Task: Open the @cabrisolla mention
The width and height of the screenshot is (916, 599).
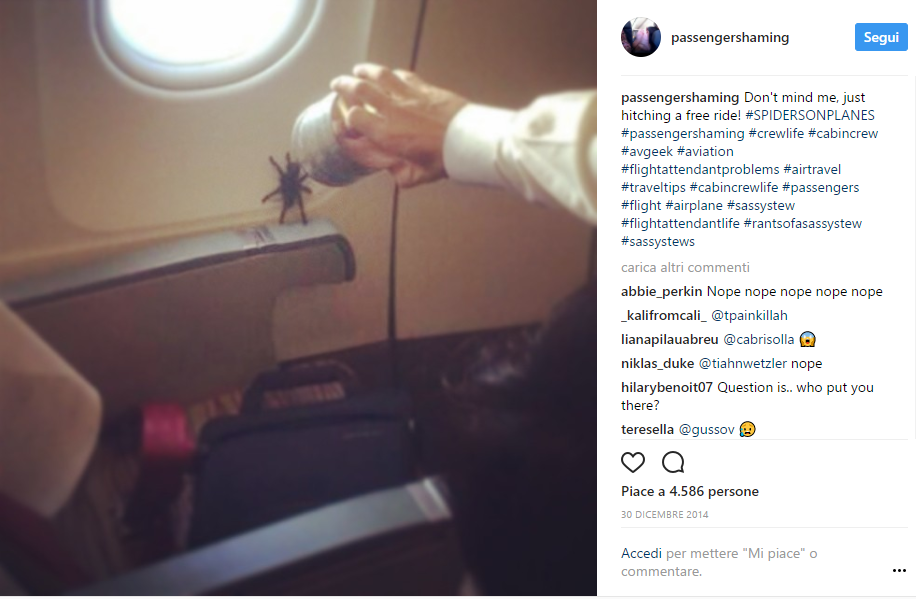Action: coord(758,340)
